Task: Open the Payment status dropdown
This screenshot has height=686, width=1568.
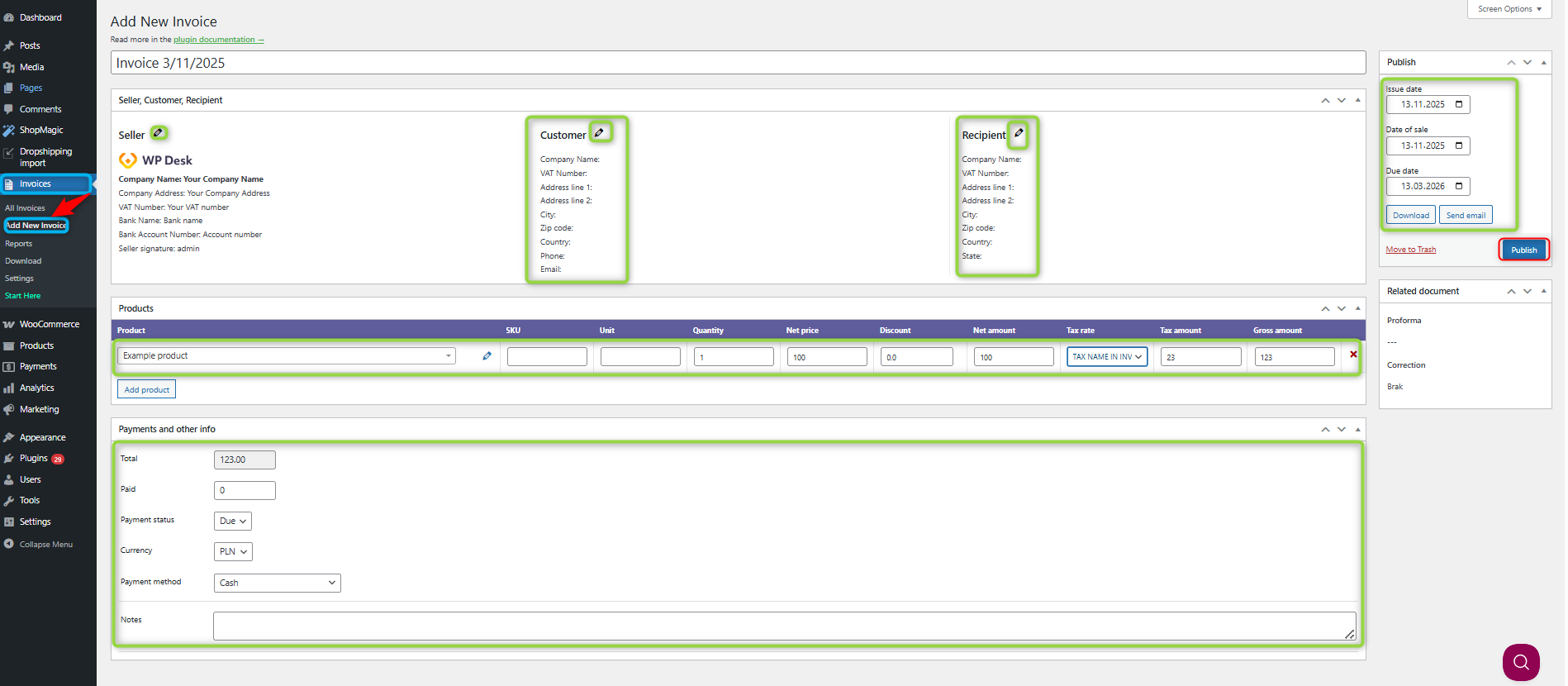Action: (232, 522)
